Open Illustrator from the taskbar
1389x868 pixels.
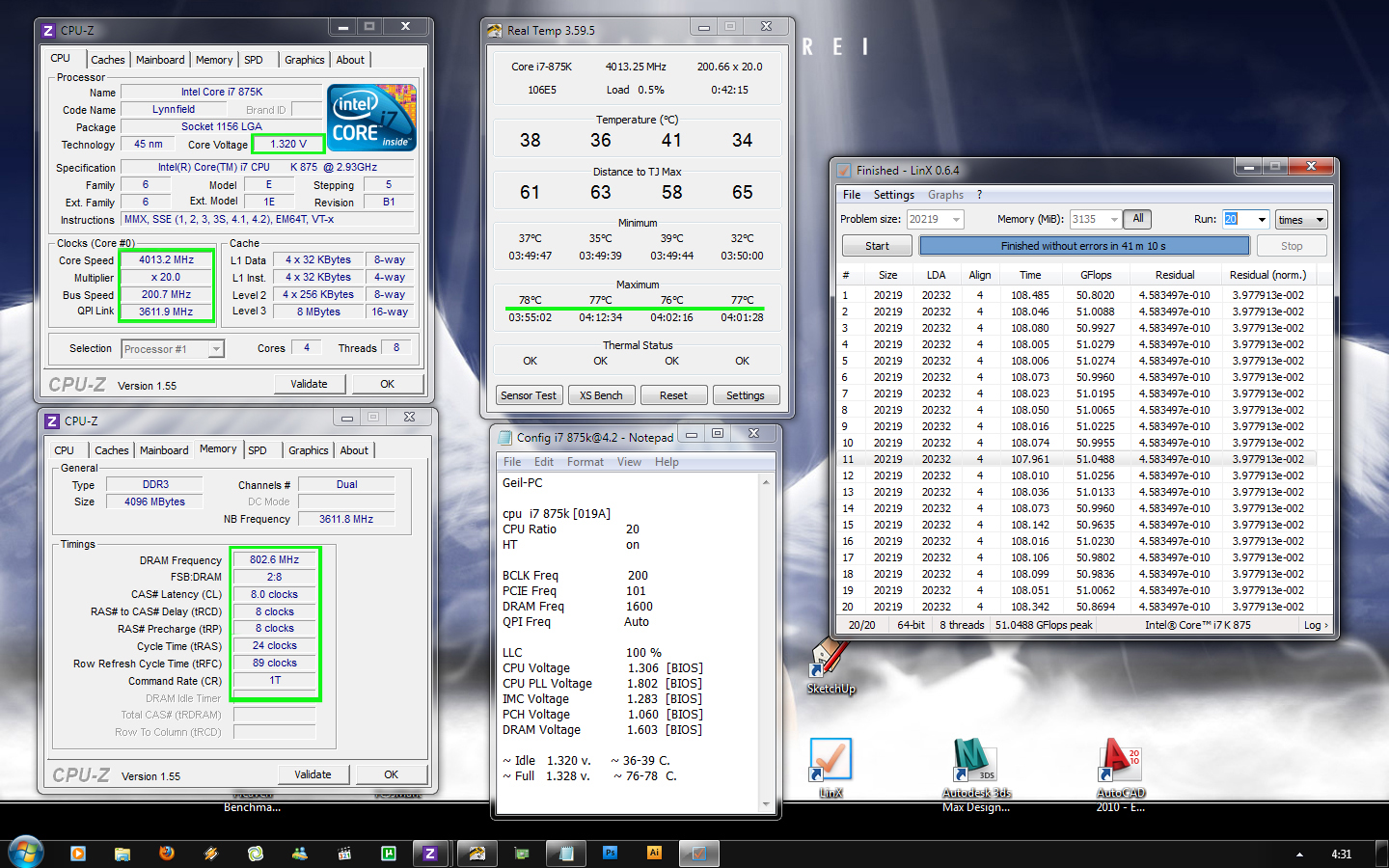pos(654,854)
